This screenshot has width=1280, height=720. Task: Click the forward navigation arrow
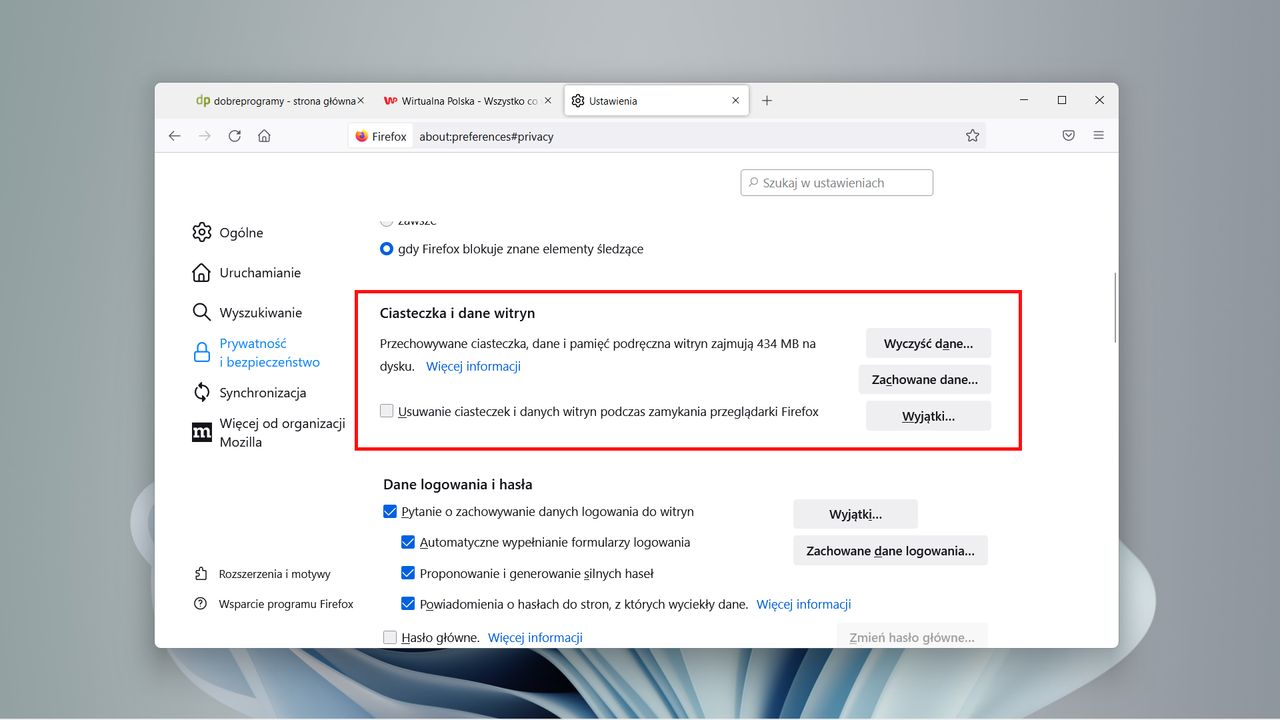tap(205, 136)
